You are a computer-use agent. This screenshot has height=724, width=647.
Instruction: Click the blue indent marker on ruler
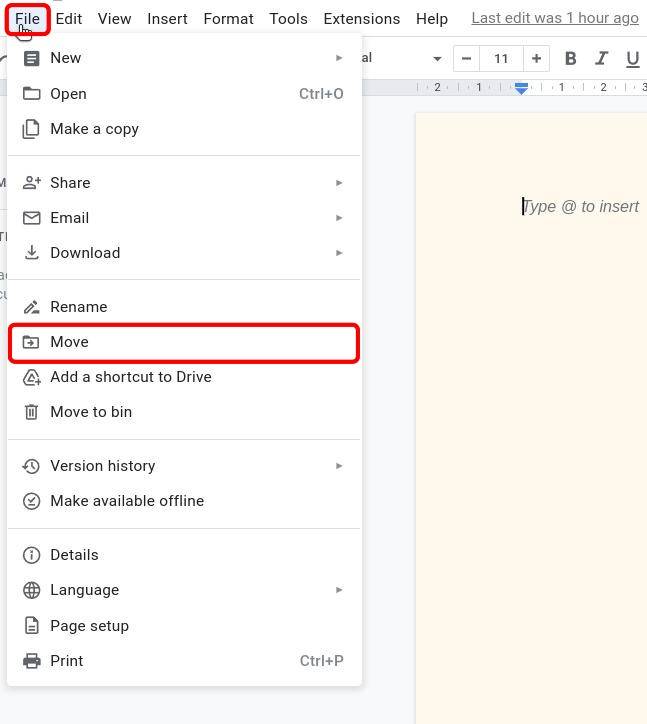tap(521, 89)
